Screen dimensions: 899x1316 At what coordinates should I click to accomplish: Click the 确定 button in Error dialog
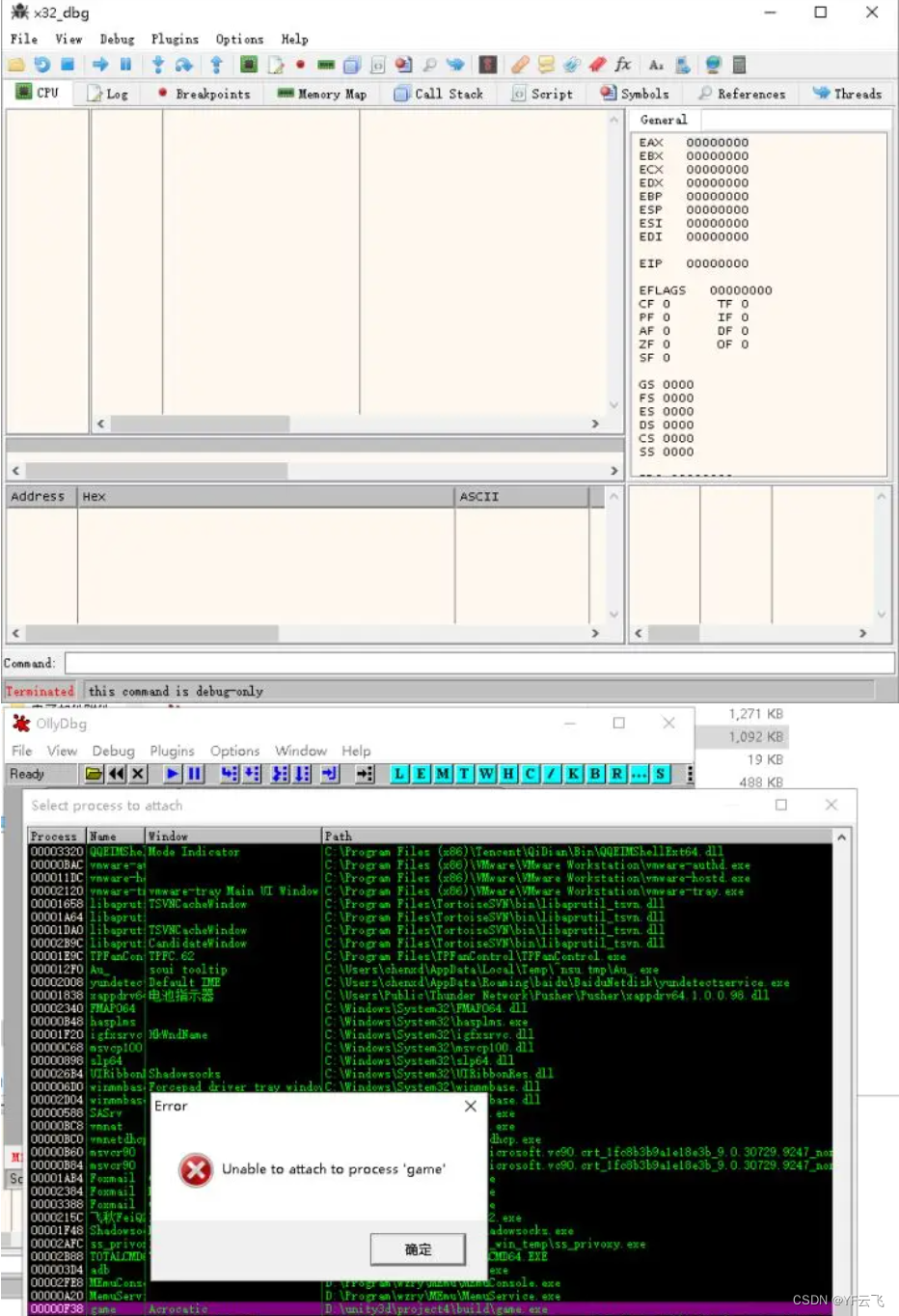418,1249
